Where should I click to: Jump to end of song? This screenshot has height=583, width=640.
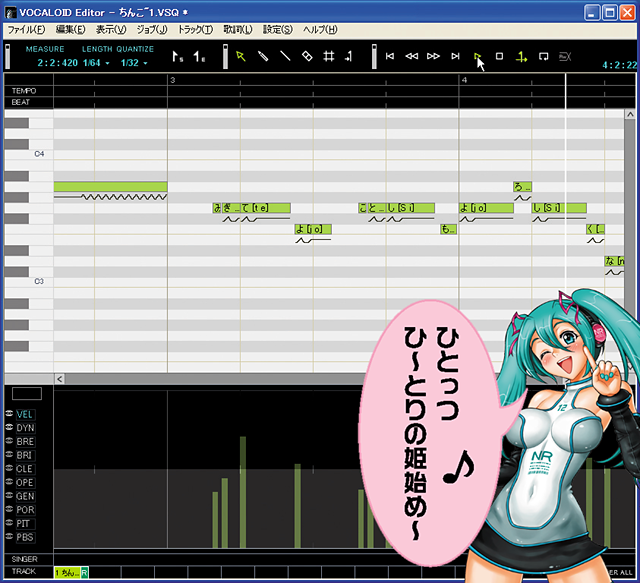pyautogui.click(x=456, y=56)
